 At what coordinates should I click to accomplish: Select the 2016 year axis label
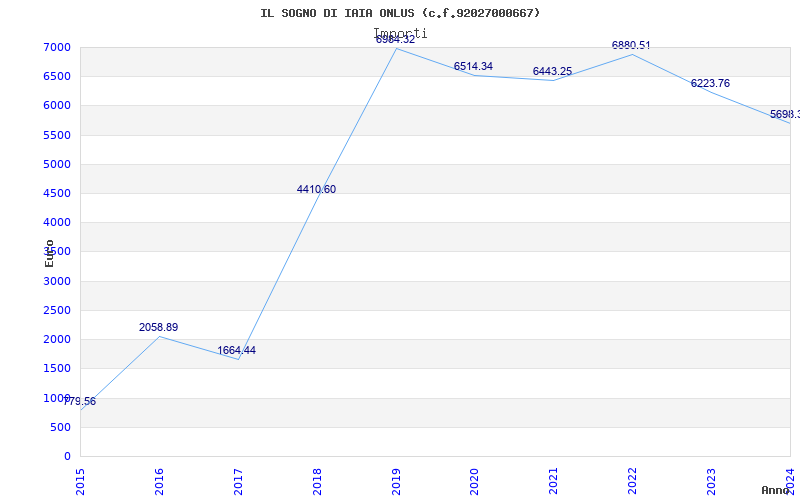pyautogui.click(x=159, y=482)
